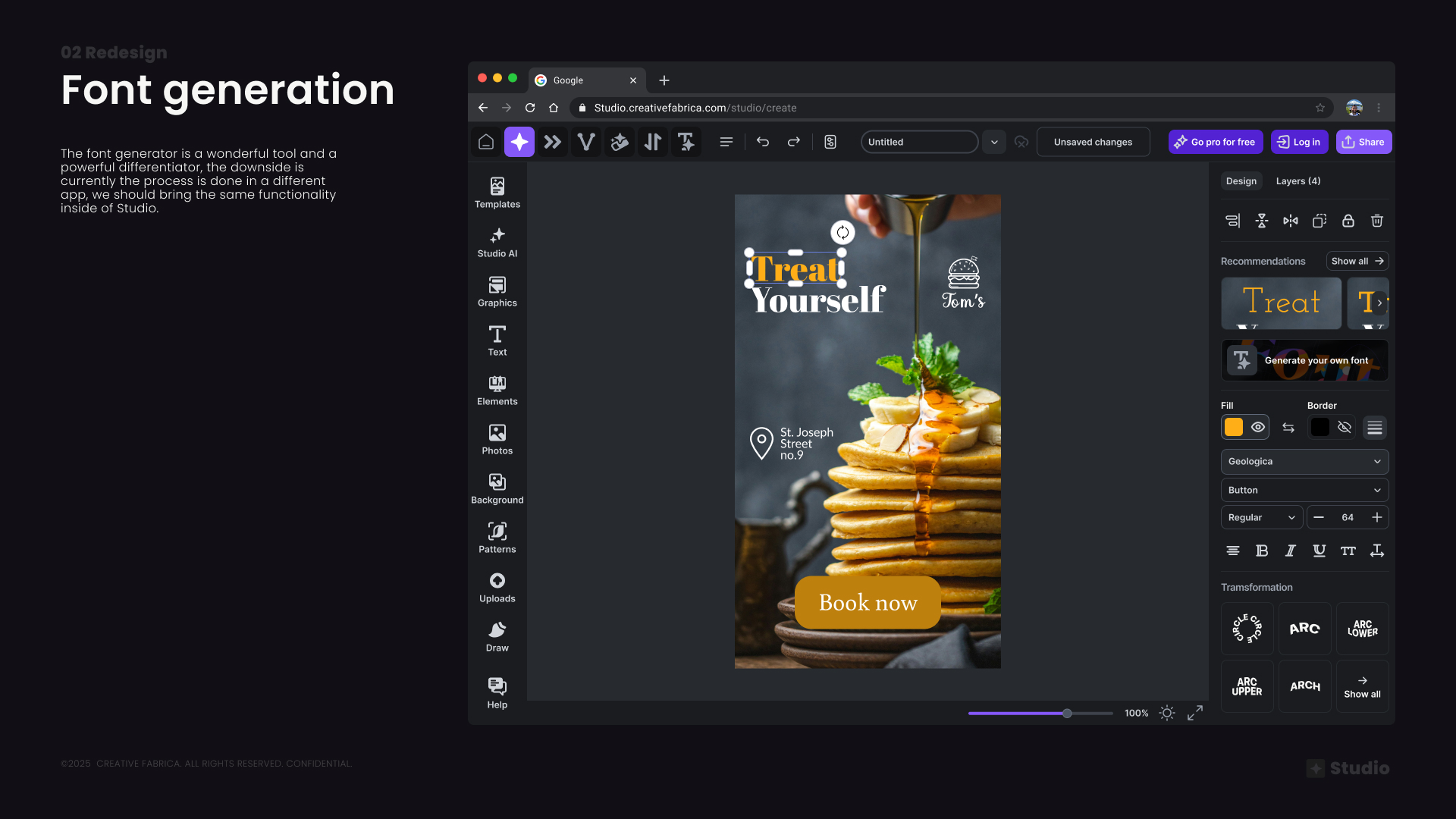Screen dimensions: 1456x819
Task: Hide the border with the crossed eye toggle
Action: pos(1345,427)
